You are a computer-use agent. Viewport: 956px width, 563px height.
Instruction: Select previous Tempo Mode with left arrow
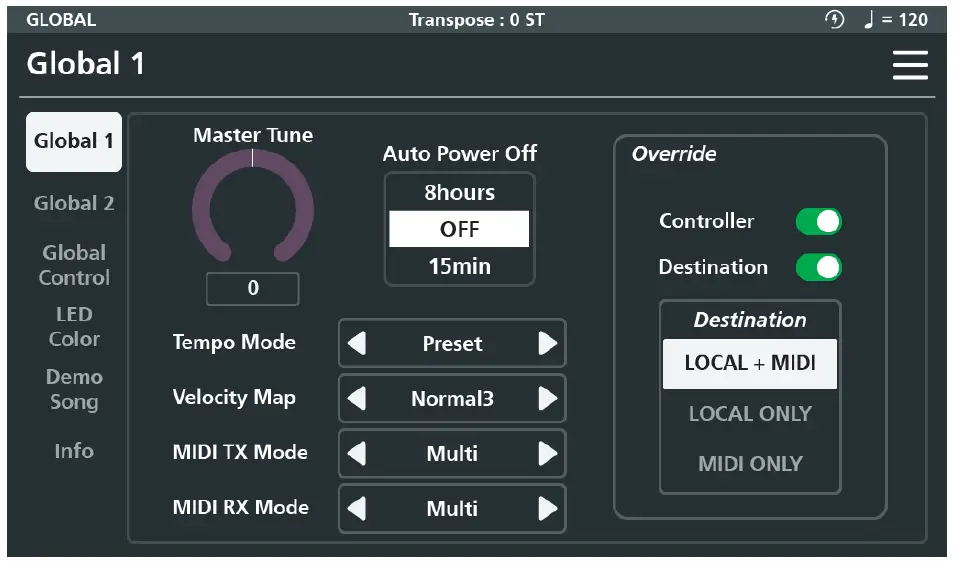pyautogui.click(x=357, y=343)
